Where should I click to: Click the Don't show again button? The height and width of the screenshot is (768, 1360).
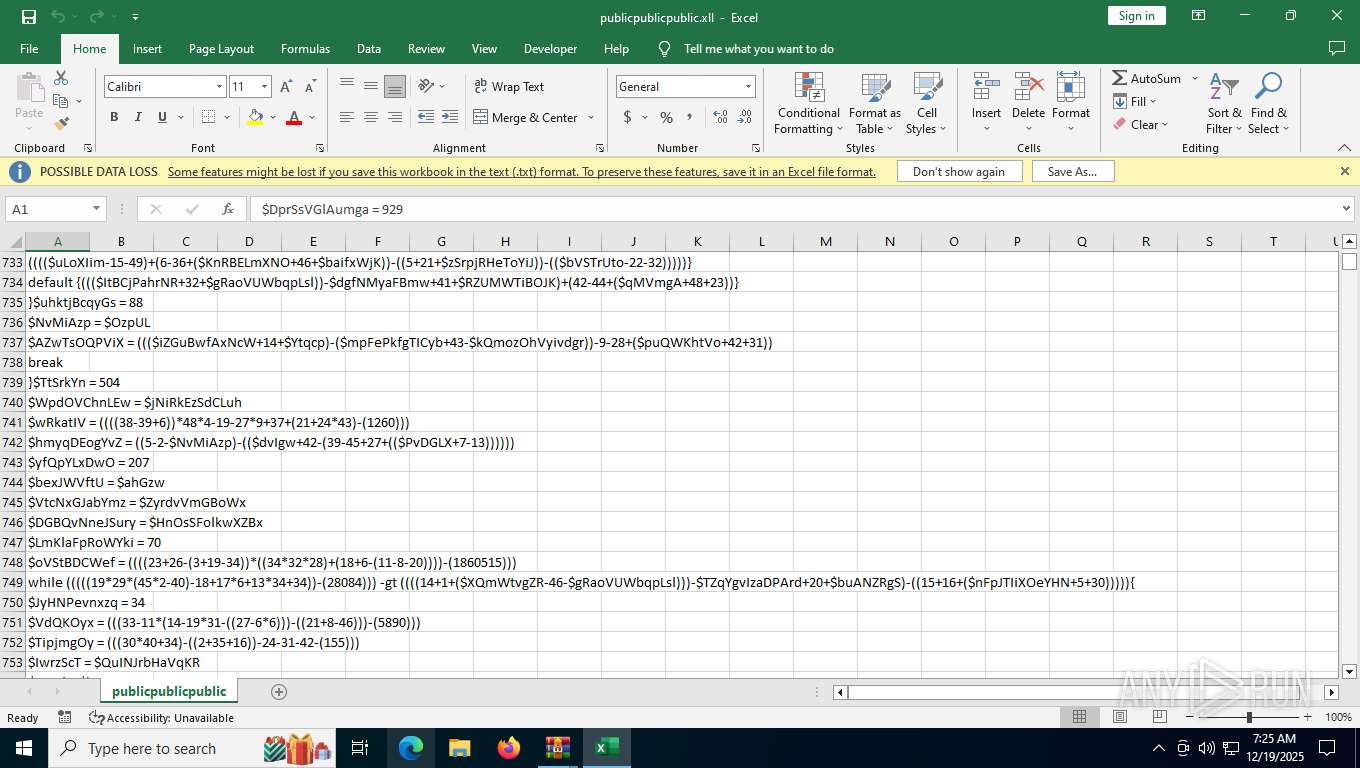point(959,172)
